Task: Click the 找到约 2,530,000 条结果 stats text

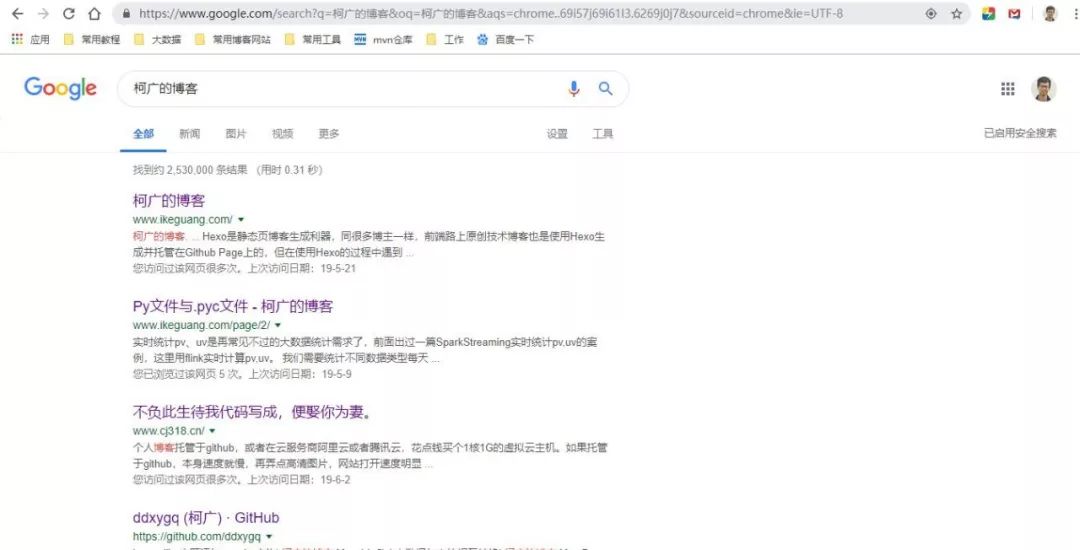Action: (x=190, y=170)
